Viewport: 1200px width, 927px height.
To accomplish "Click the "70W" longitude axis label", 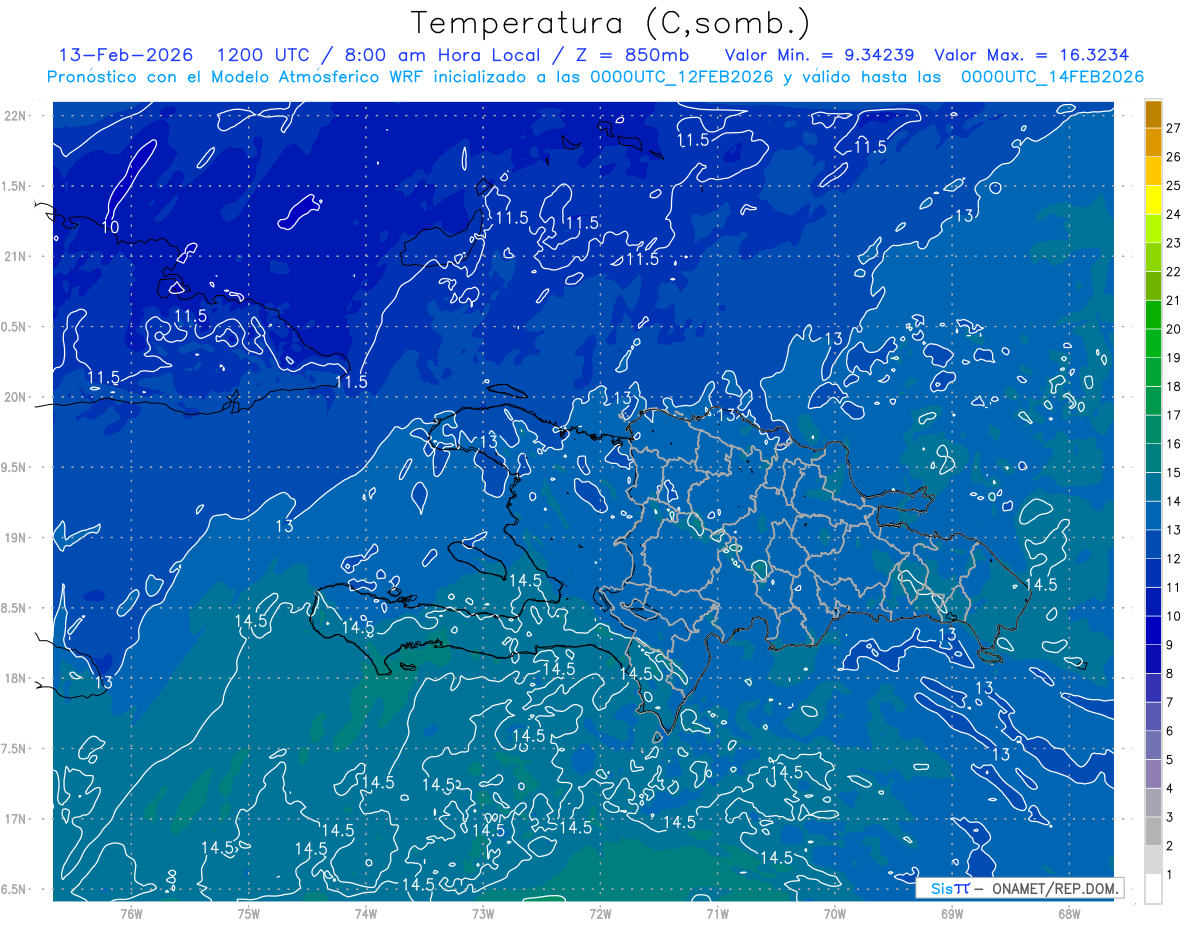I will tap(834, 913).
